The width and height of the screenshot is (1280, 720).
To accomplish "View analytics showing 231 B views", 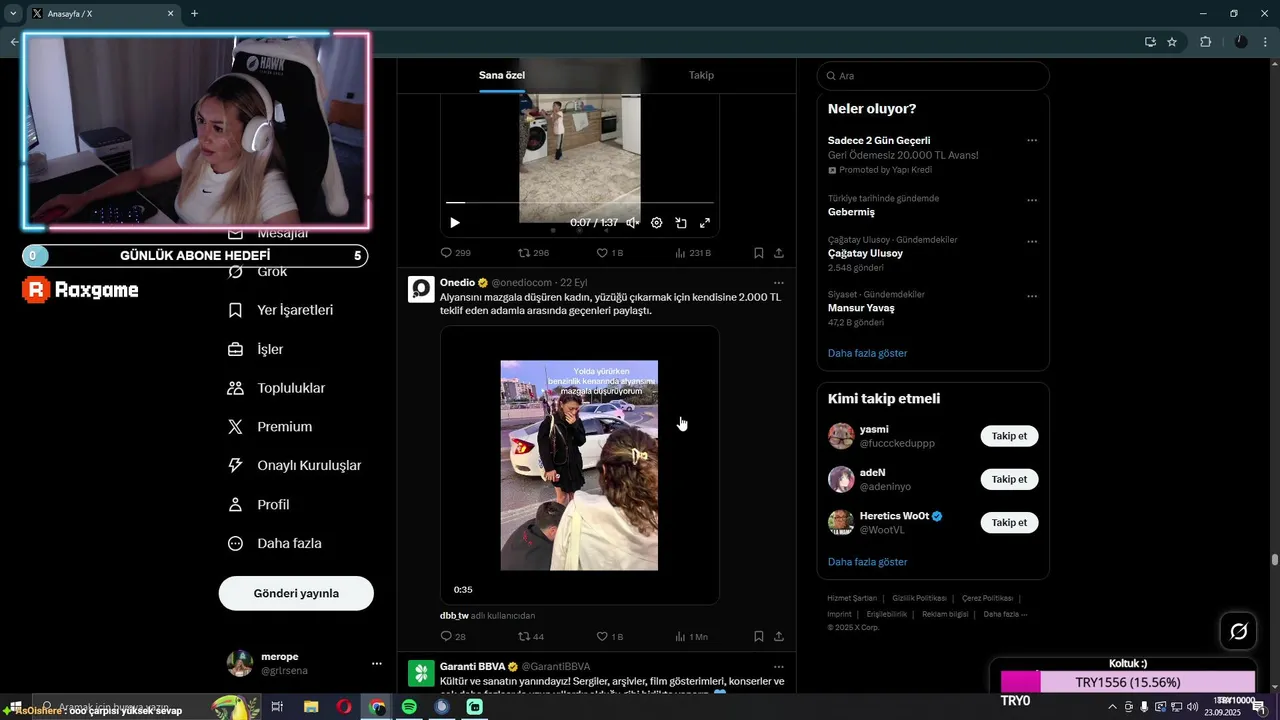I will 693,253.
